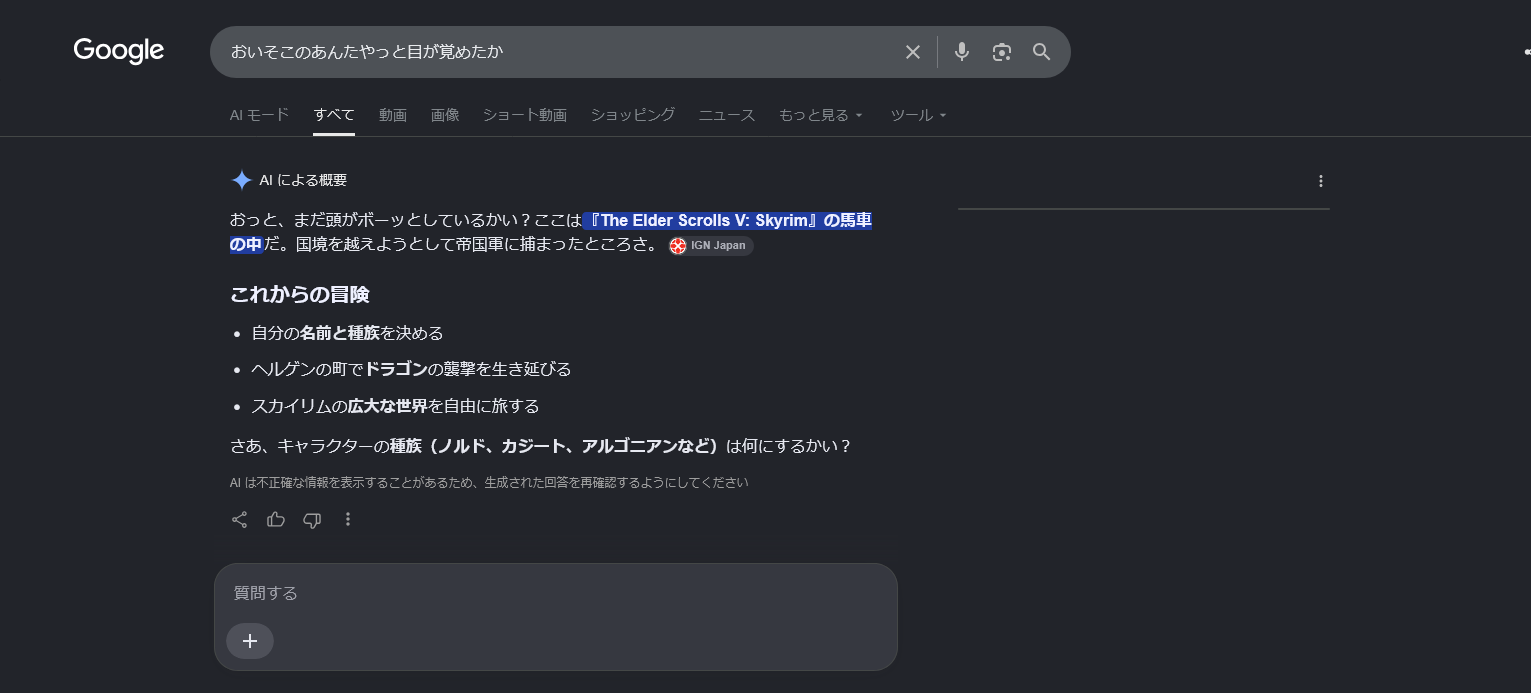This screenshot has width=1531, height=693.
Task: Open the ニュース tab
Action: (727, 115)
